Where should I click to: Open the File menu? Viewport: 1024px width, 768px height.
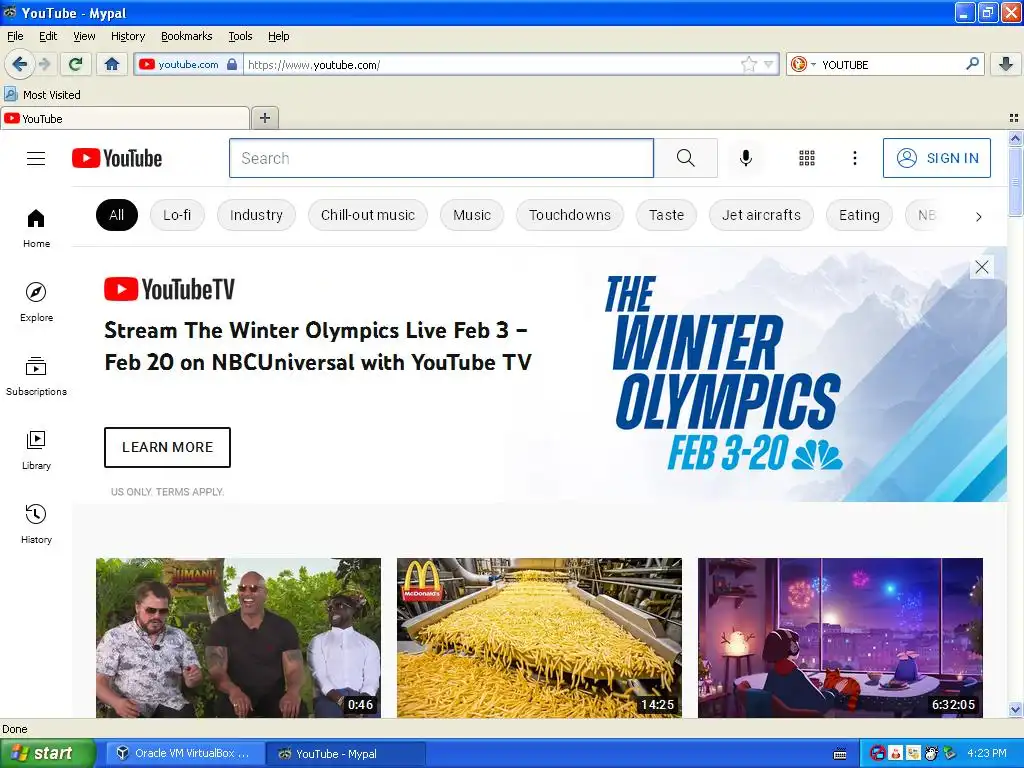[15, 36]
